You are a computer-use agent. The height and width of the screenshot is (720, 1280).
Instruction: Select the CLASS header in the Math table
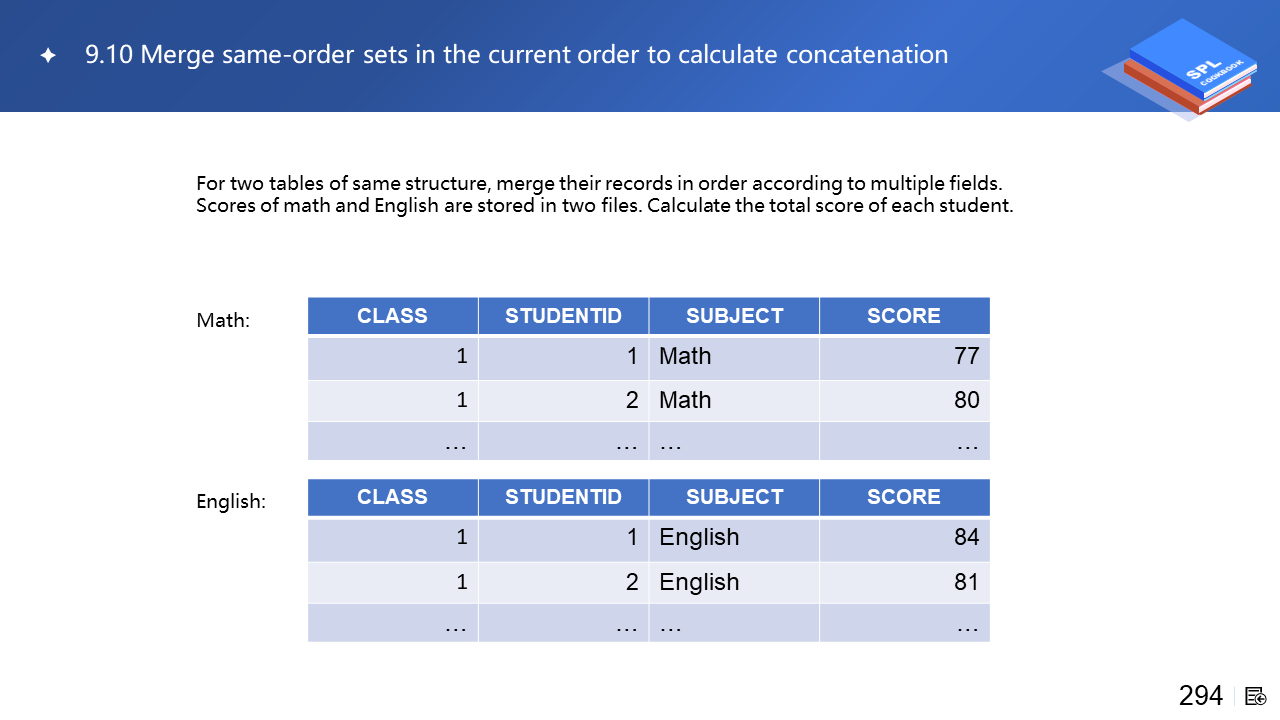[x=392, y=316]
